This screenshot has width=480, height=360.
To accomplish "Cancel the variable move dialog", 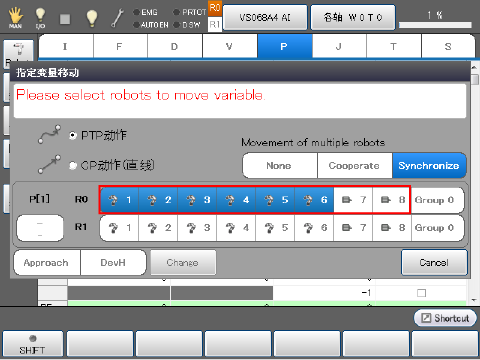I will [434, 263].
